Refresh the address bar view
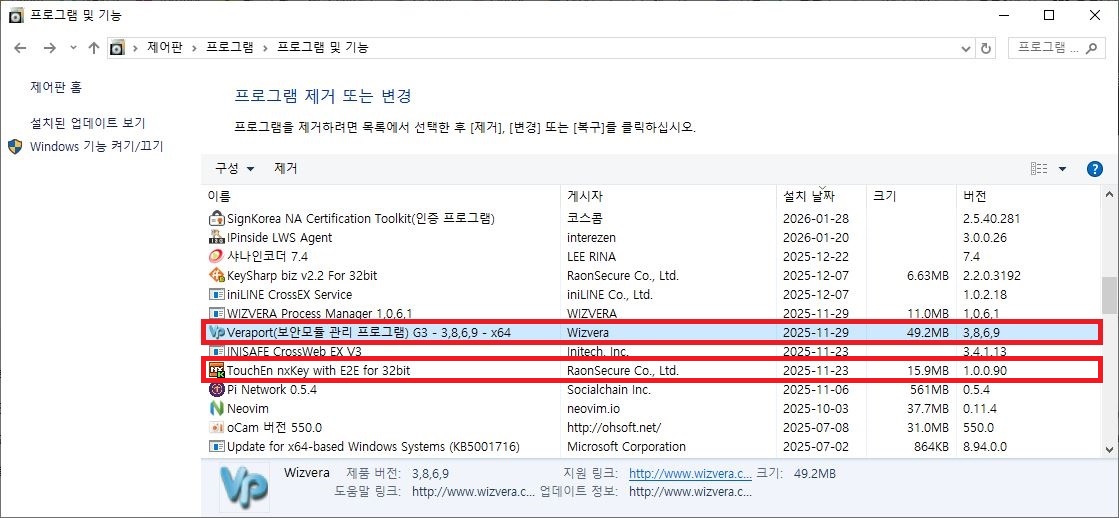Viewport: 1119px width, 518px height. [986, 49]
